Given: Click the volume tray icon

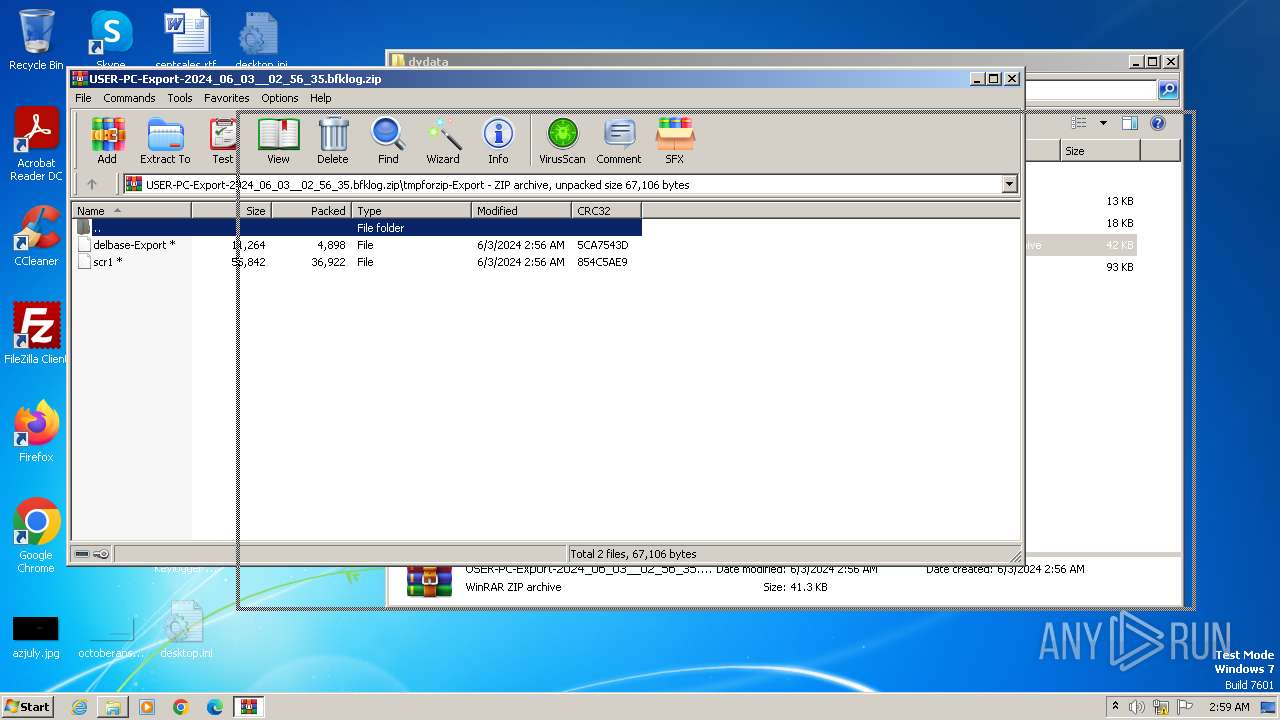Looking at the screenshot, I should [x=1137, y=707].
